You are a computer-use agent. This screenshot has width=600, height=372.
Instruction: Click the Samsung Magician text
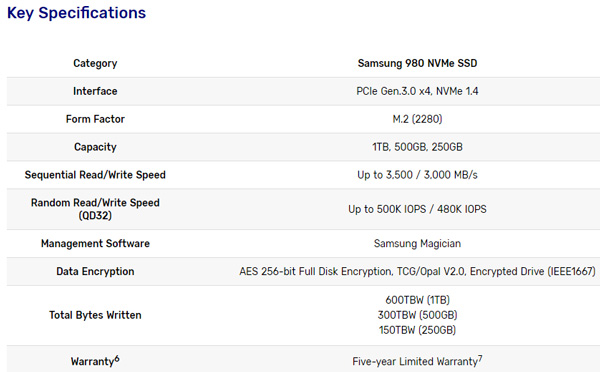coord(417,243)
